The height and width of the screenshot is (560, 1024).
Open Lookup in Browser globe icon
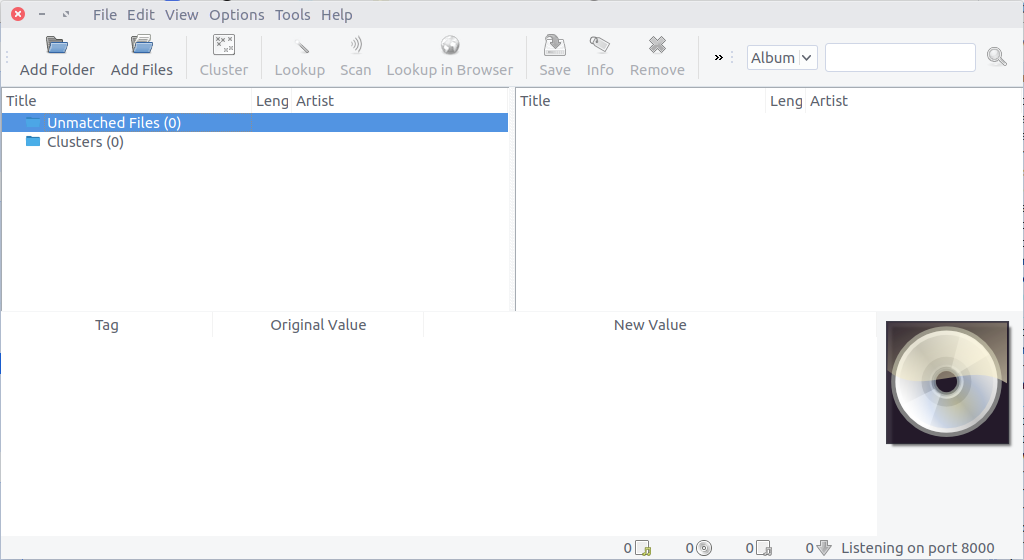click(x=449, y=45)
